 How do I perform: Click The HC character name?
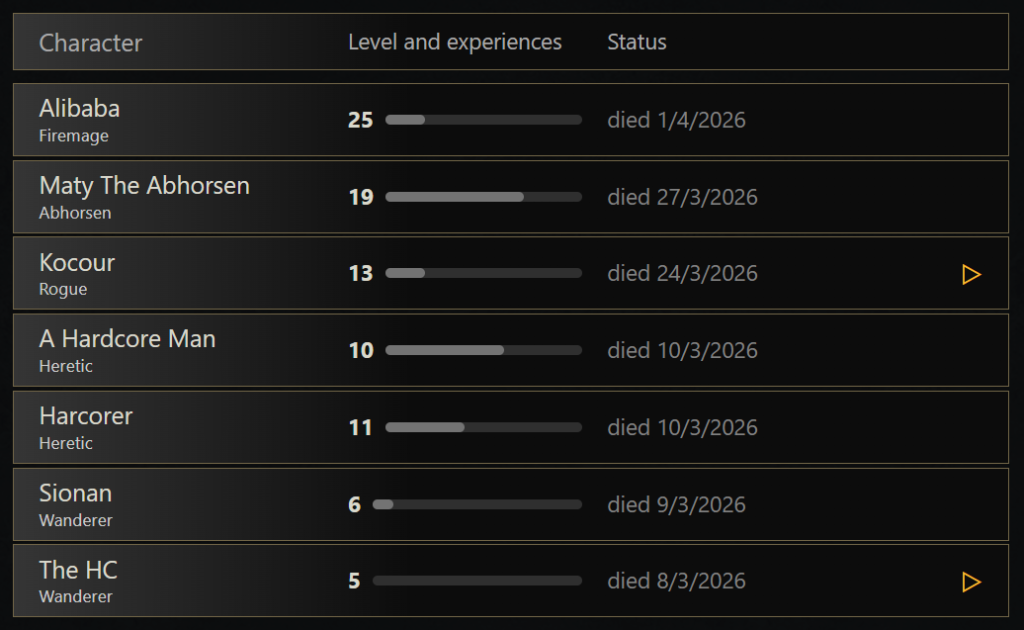pos(78,570)
